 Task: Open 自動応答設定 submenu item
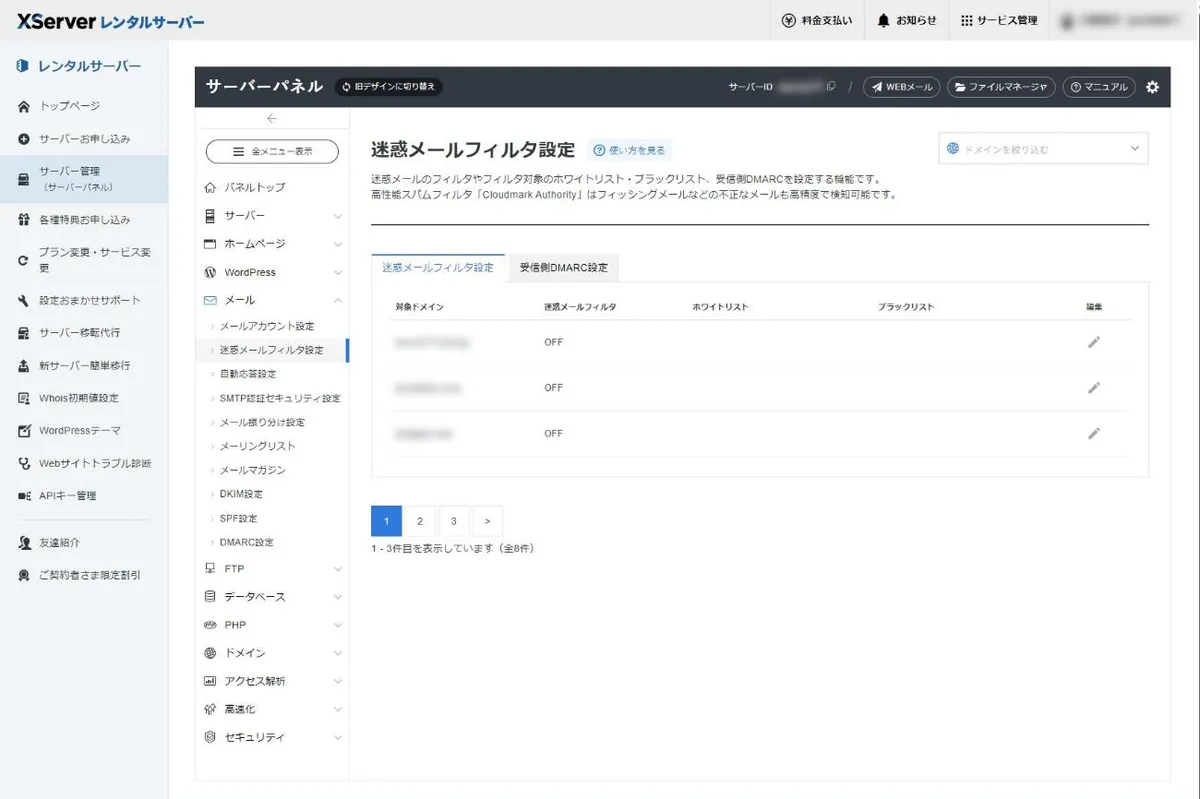coord(248,374)
